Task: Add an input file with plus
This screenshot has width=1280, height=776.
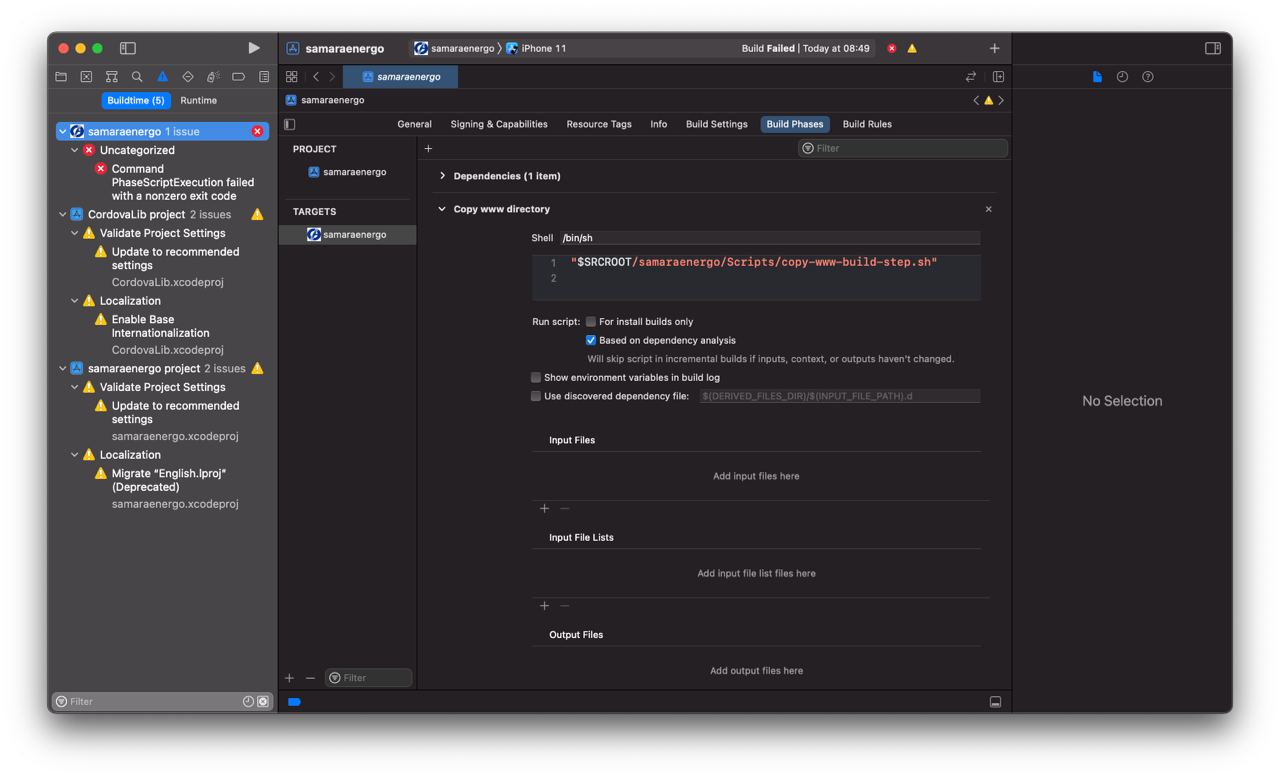Action: (544, 509)
